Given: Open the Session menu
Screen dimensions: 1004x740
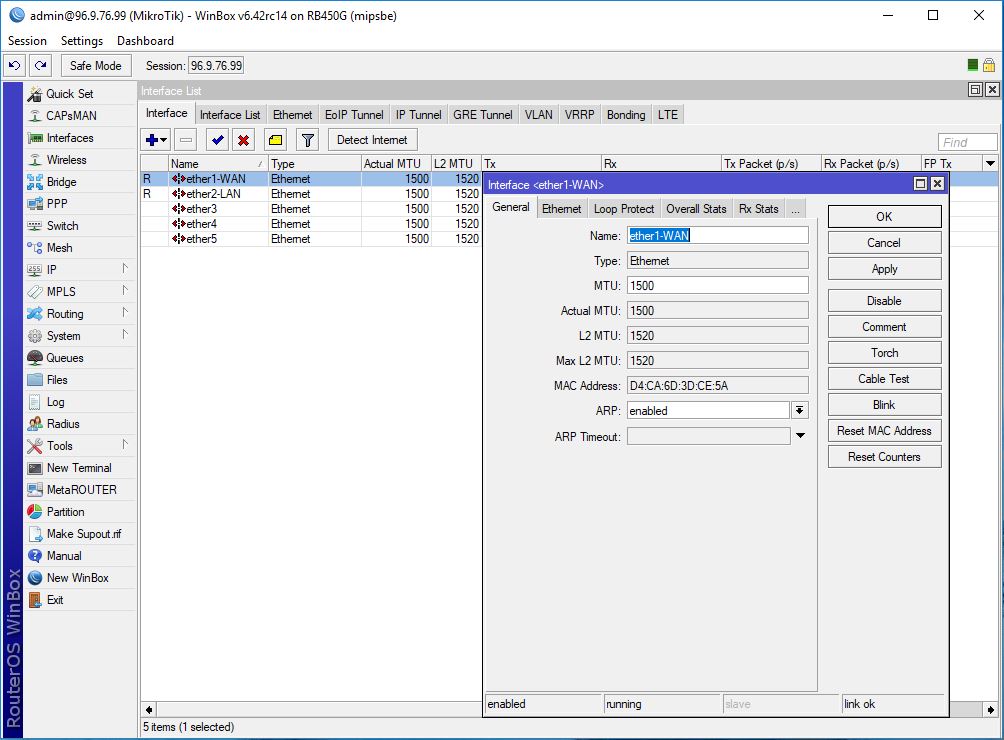Looking at the screenshot, I should [26, 40].
